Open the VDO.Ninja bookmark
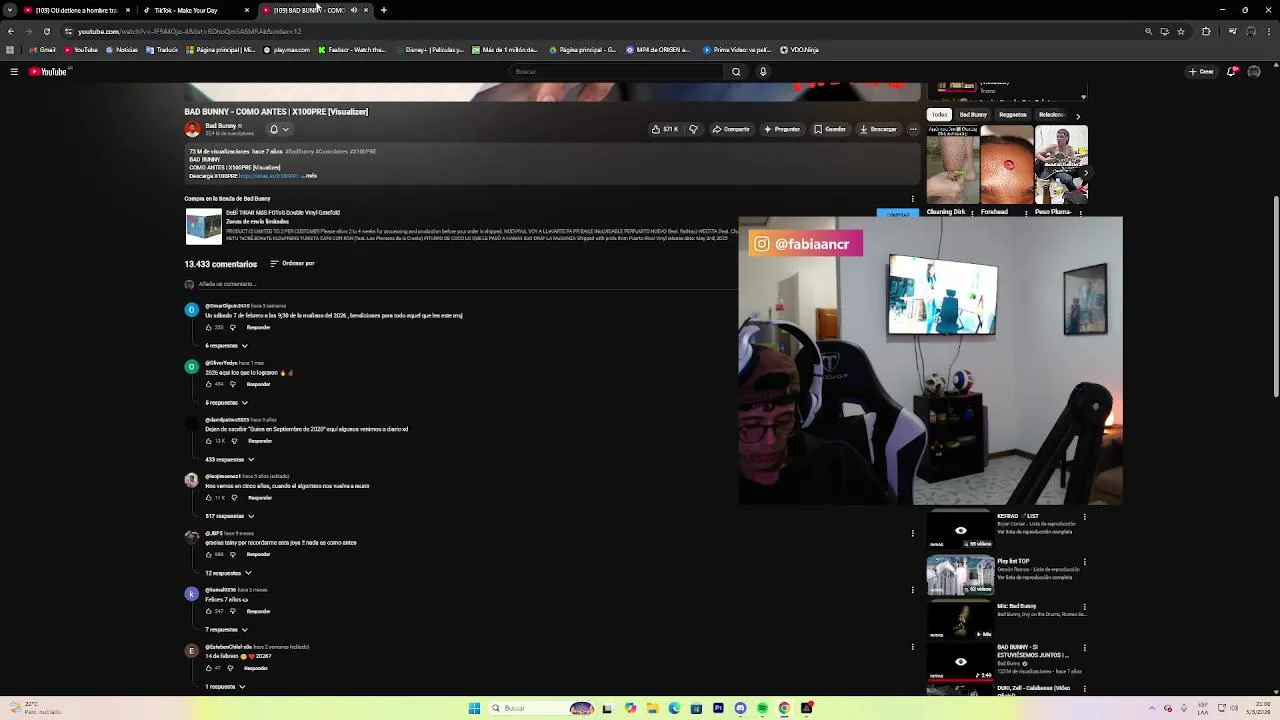 pyautogui.click(x=800, y=50)
